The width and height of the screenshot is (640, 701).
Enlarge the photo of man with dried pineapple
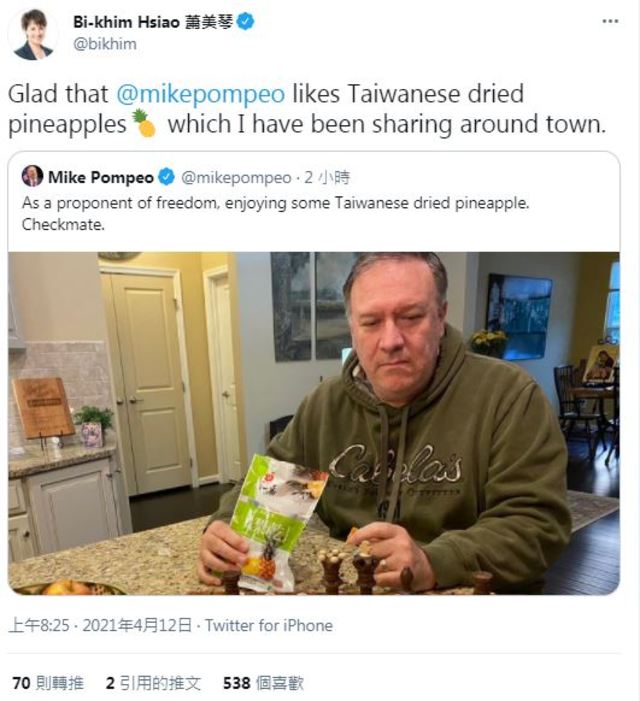click(313, 423)
